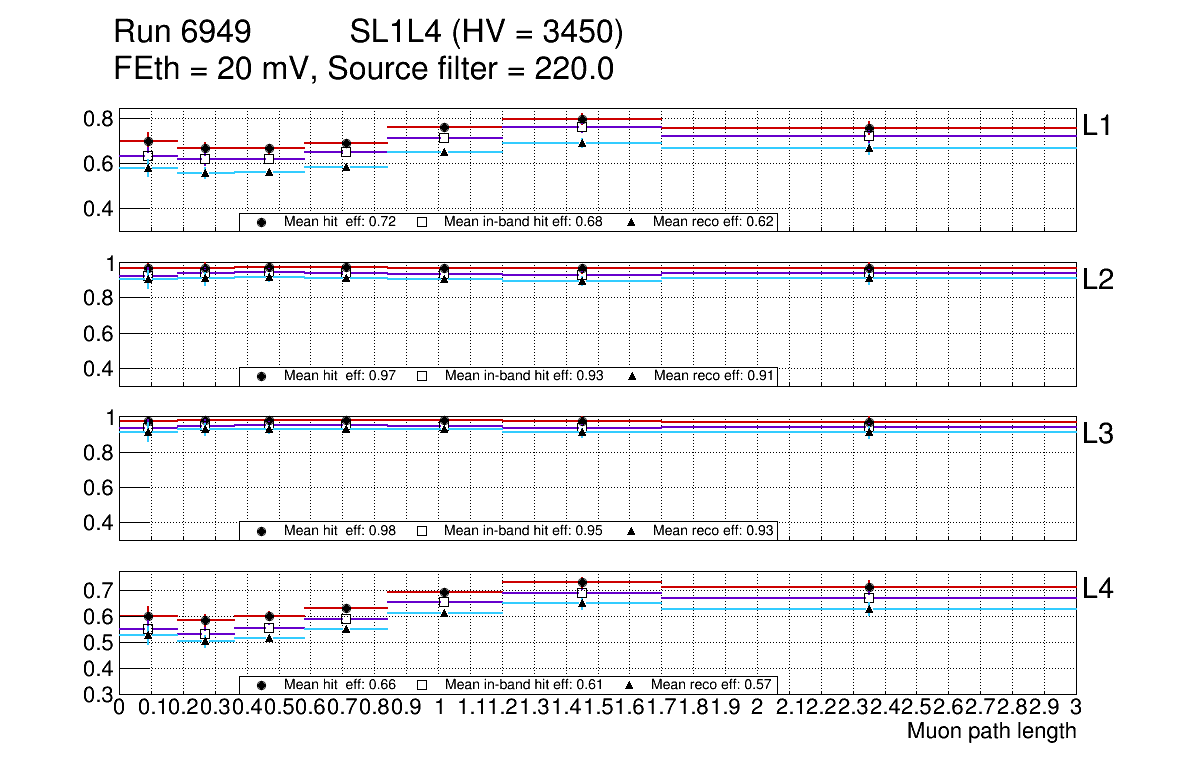Select the open square marker in L3 legend

click(x=422, y=530)
